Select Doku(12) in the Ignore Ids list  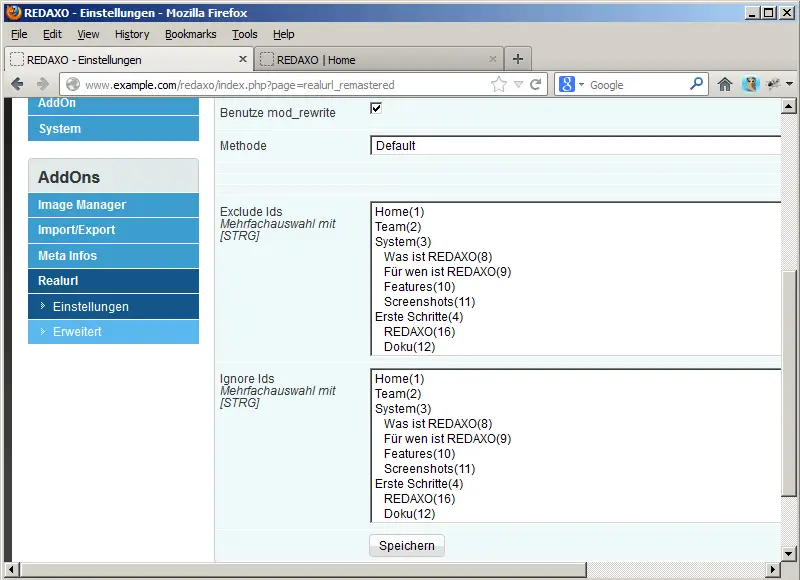point(576,514)
